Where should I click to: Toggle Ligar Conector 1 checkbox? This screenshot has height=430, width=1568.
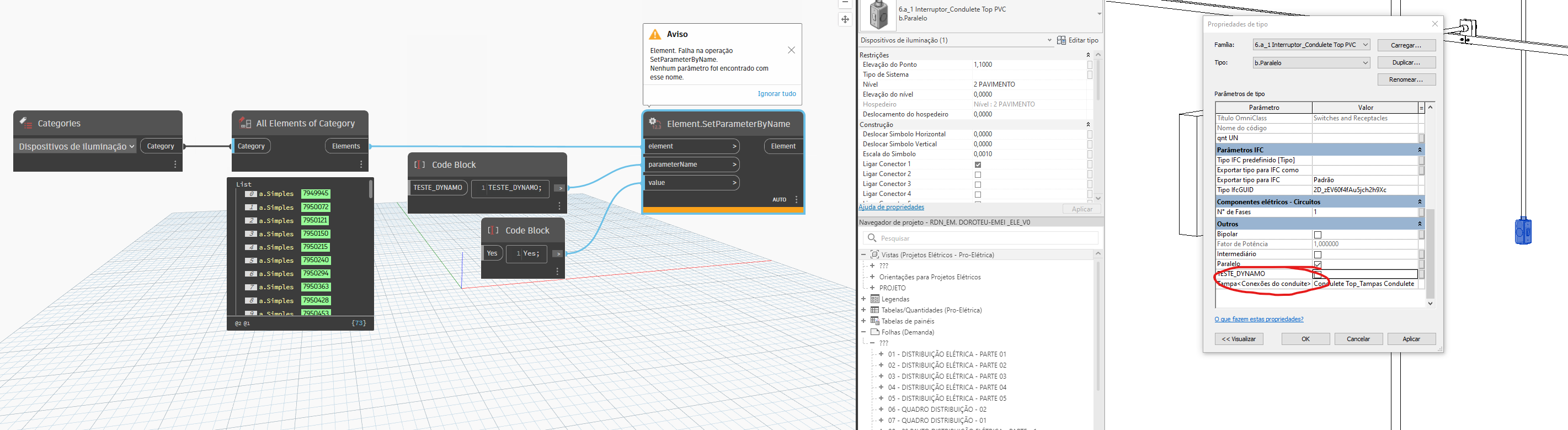tap(978, 164)
